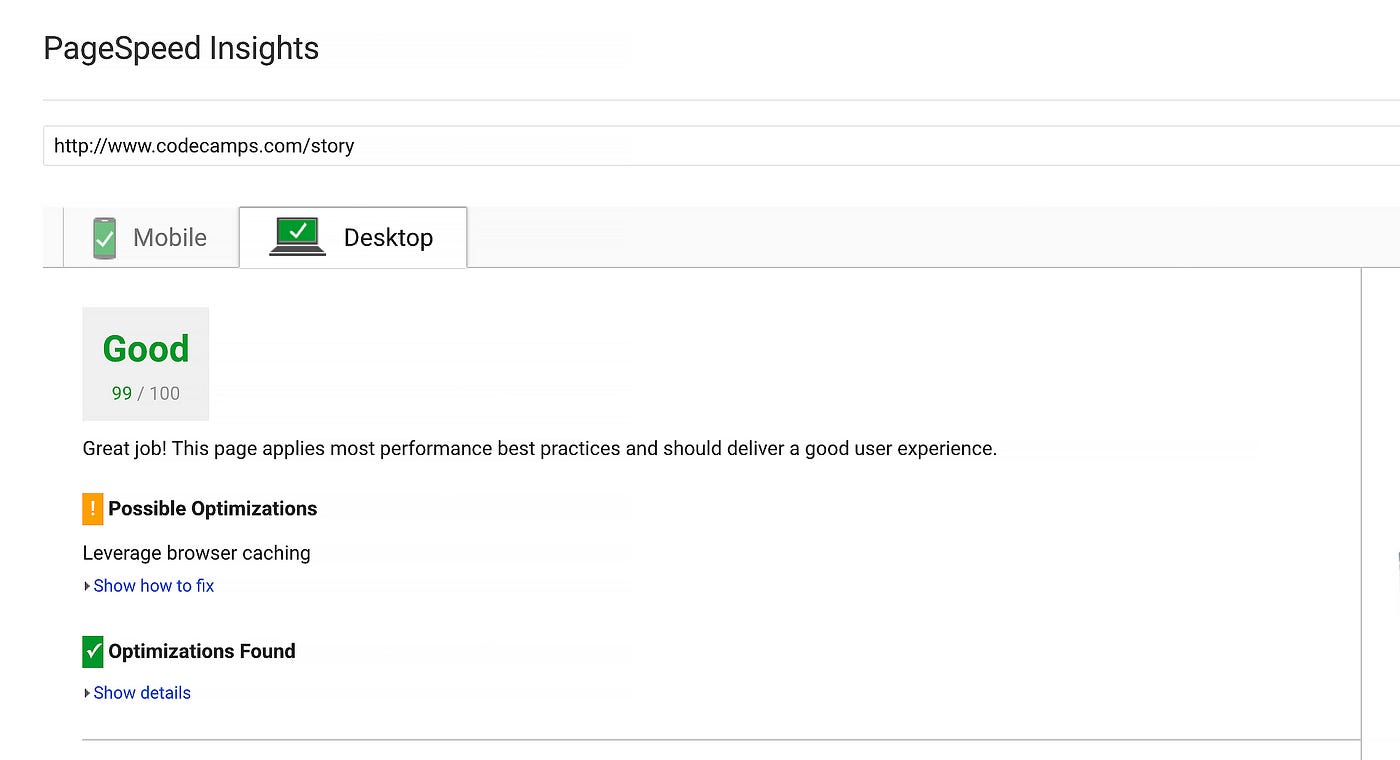Screen dimensions: 1400x760
Task: Open the Show details link
Action: click(x=141, y=692)
